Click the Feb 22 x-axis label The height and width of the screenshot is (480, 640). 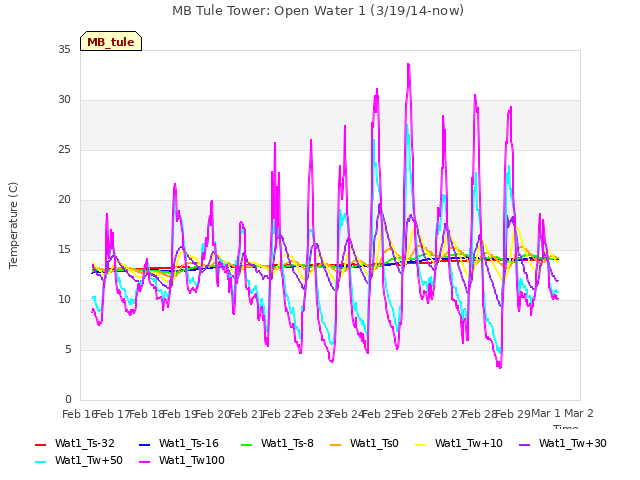[x=280, y=414]
